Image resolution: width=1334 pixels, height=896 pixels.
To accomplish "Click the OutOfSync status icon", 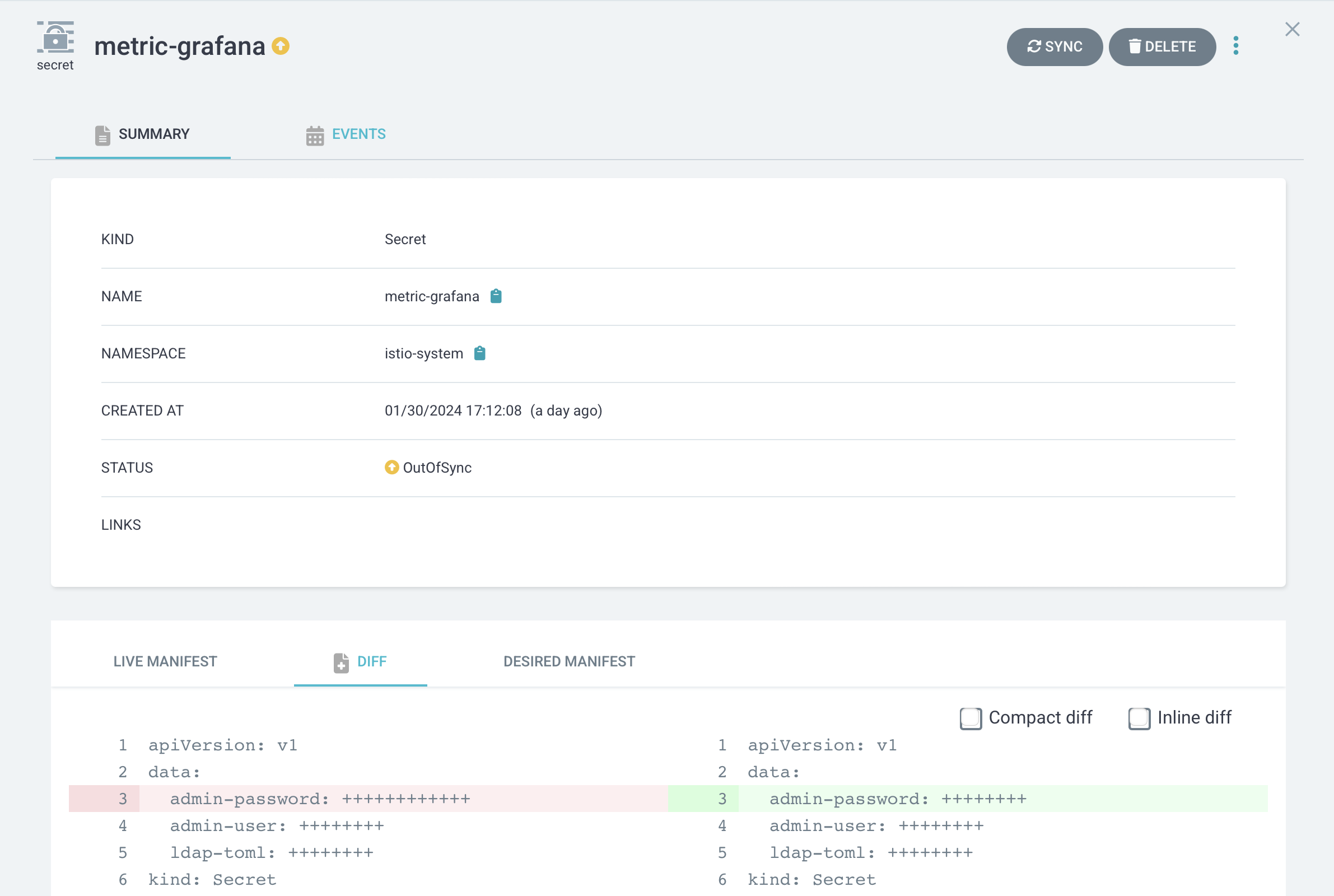I will point(391,468).
